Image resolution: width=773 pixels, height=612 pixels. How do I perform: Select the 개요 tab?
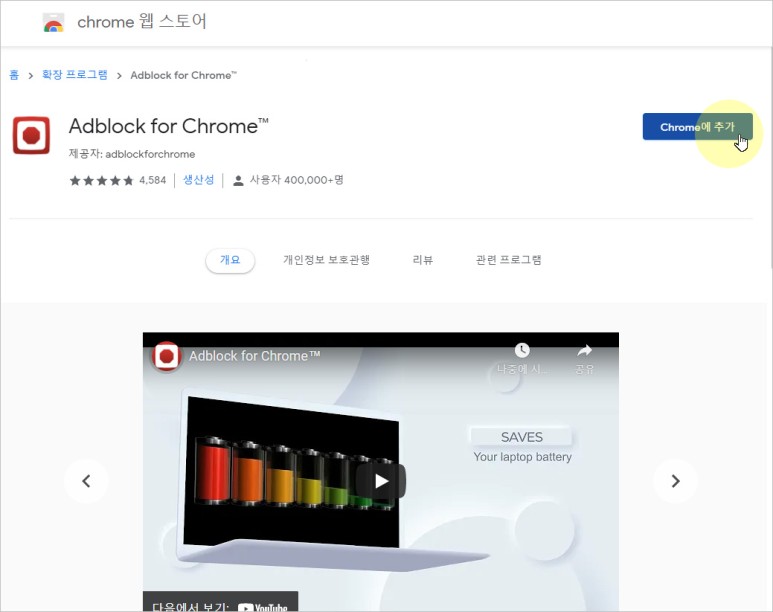[x=230, y=260]
